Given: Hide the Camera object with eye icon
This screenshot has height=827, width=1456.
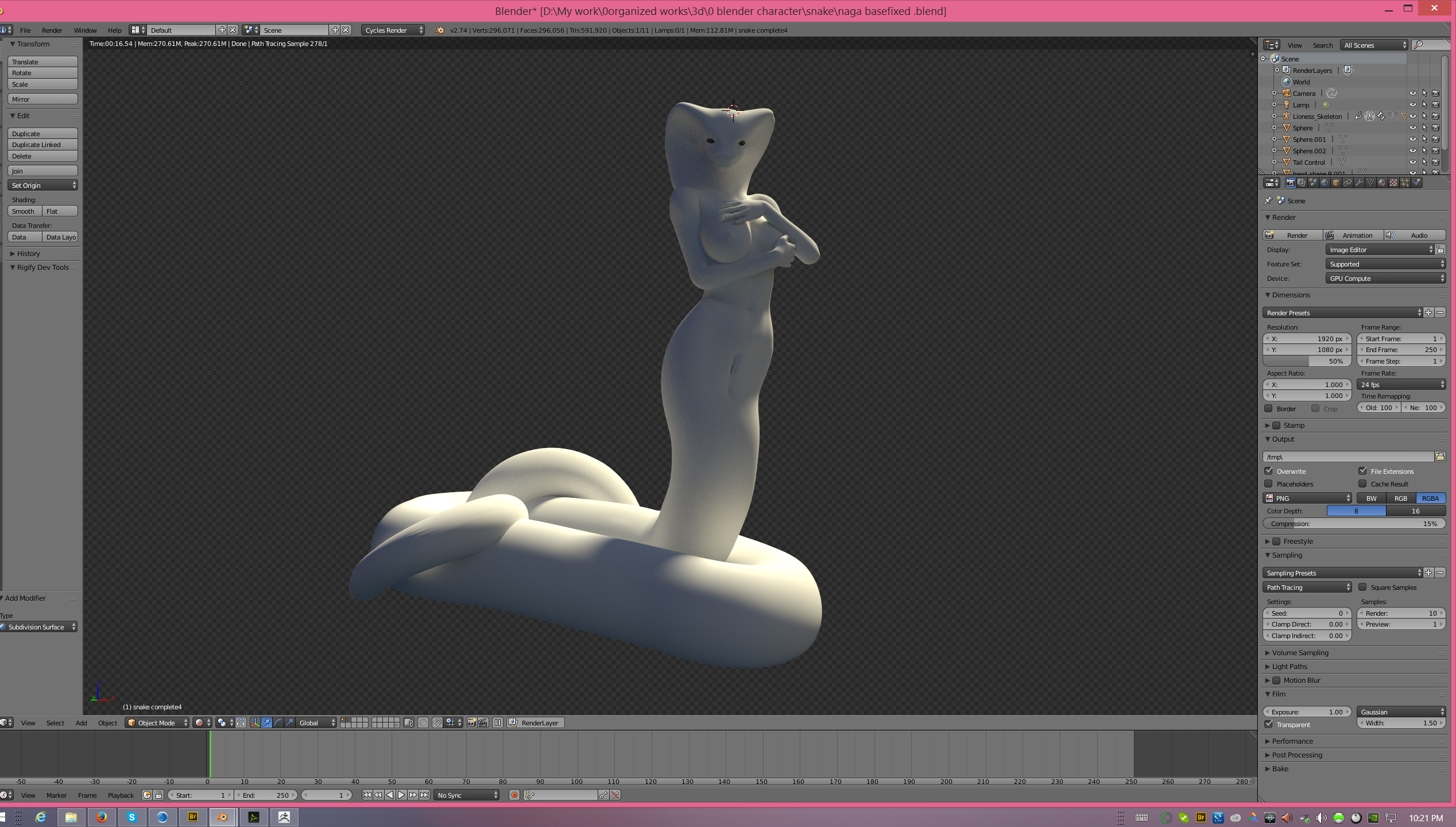Looking at the screenshot, I should (x=1412, y=93).
